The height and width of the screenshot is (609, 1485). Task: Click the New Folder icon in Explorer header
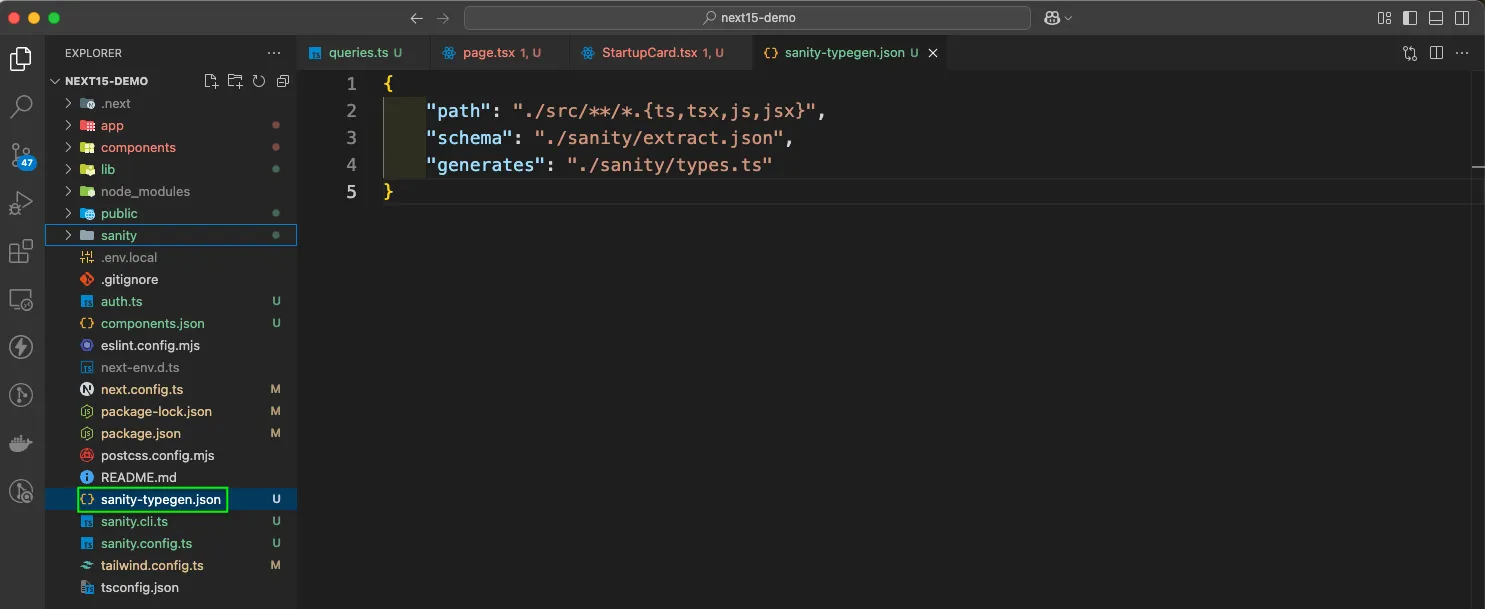(235, 81)
